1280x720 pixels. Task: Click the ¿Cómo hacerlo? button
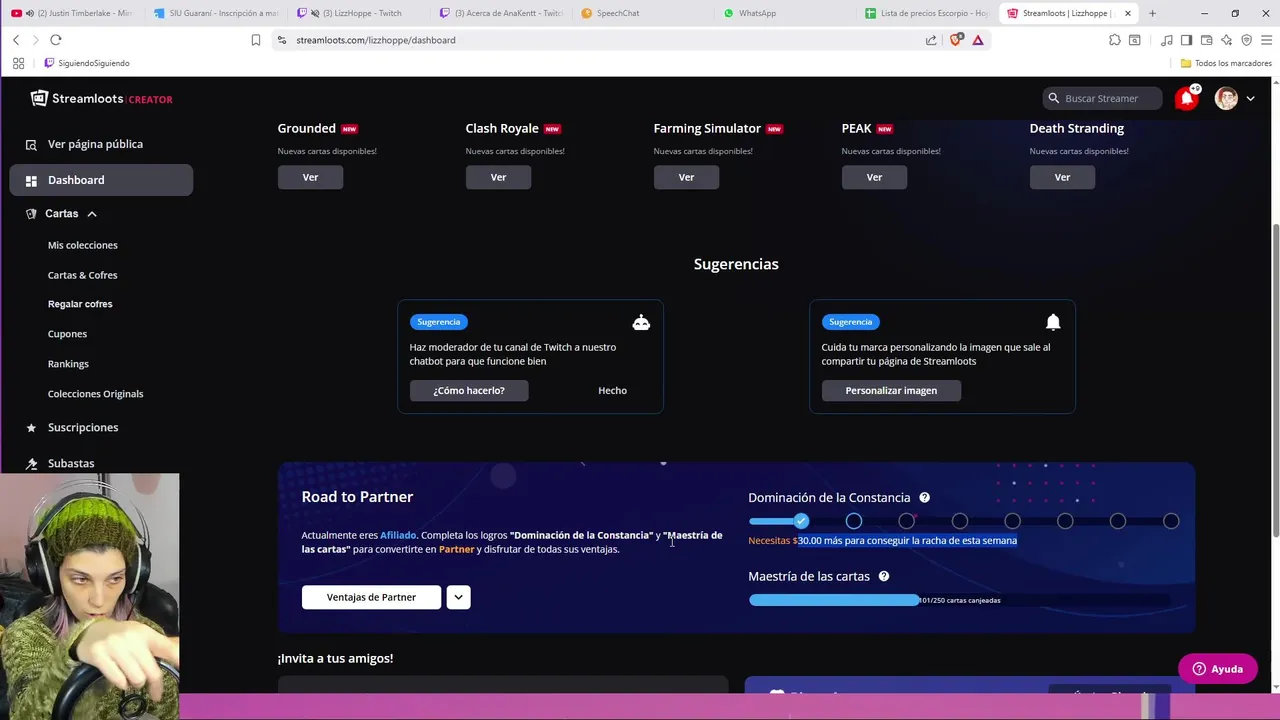coord(469,390)
